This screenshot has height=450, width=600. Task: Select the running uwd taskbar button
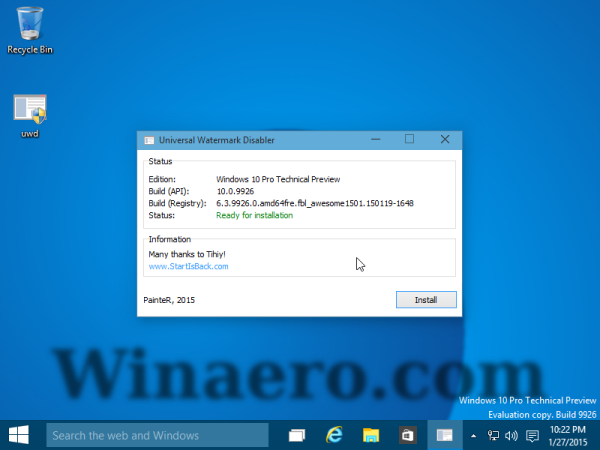point(445,435)
